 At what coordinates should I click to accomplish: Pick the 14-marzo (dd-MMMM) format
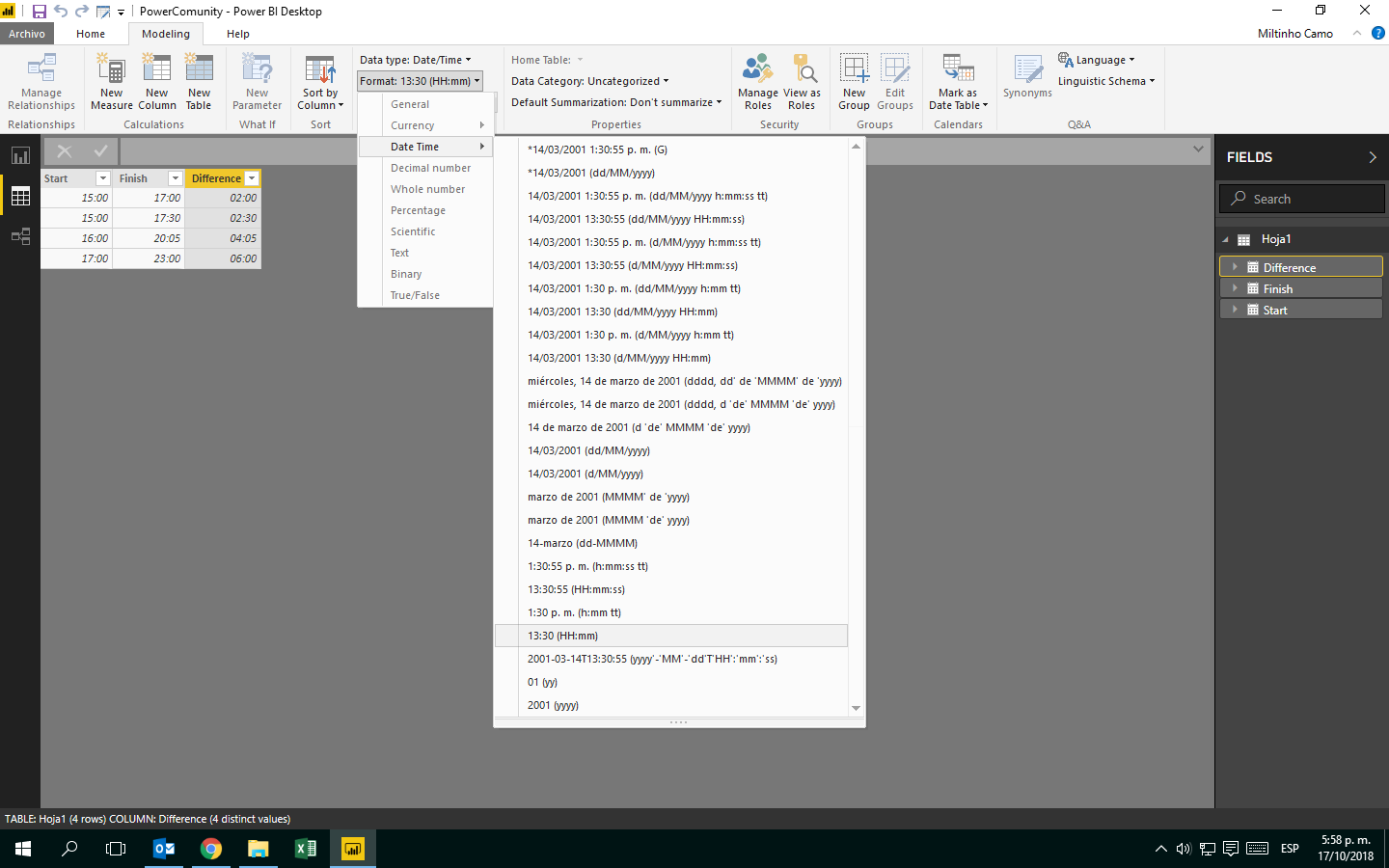(670, 543)
